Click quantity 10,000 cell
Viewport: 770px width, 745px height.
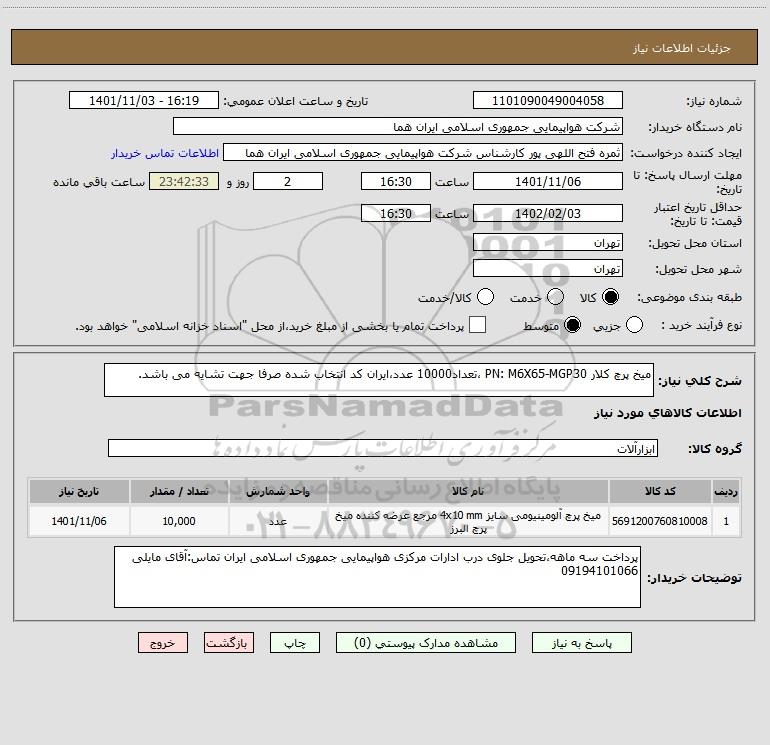click(179, 521)
